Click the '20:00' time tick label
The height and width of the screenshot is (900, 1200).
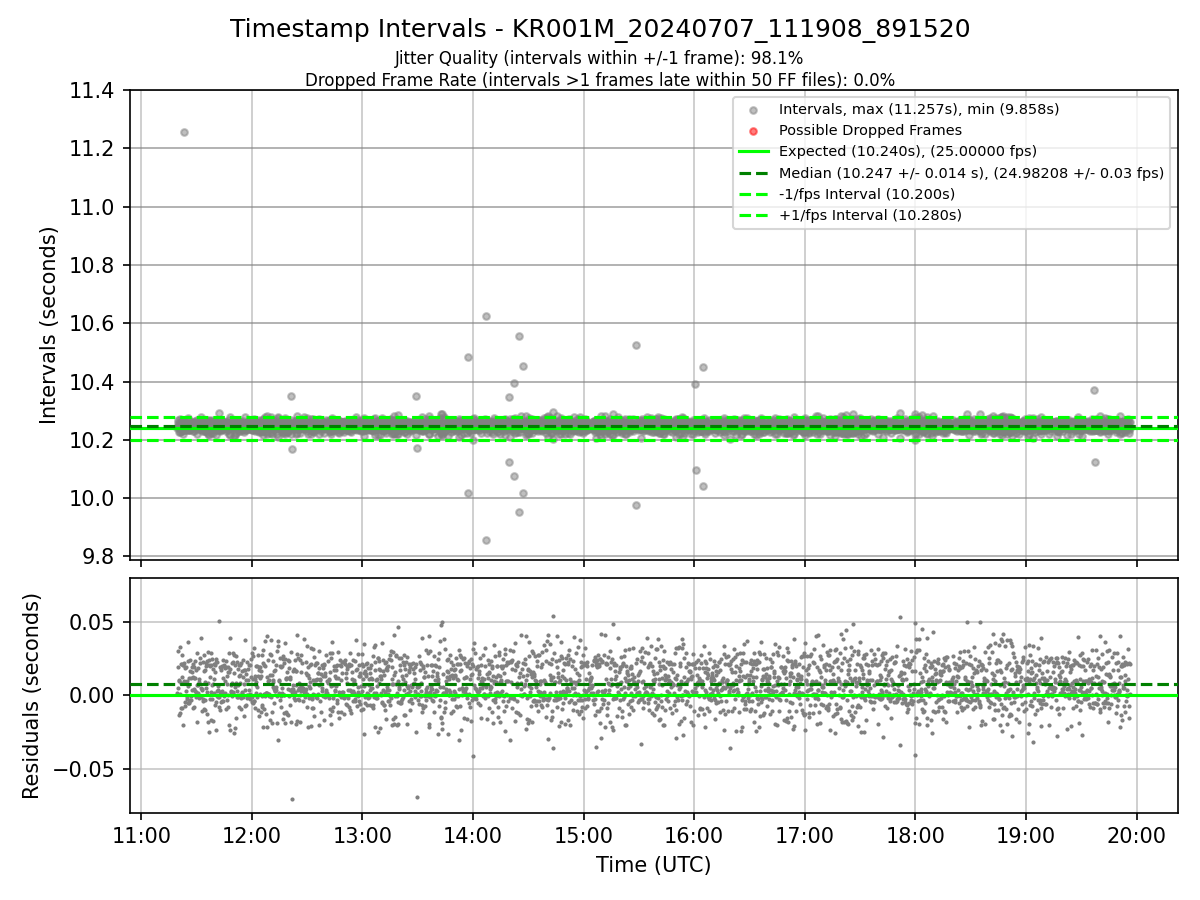coord(1136,835)
